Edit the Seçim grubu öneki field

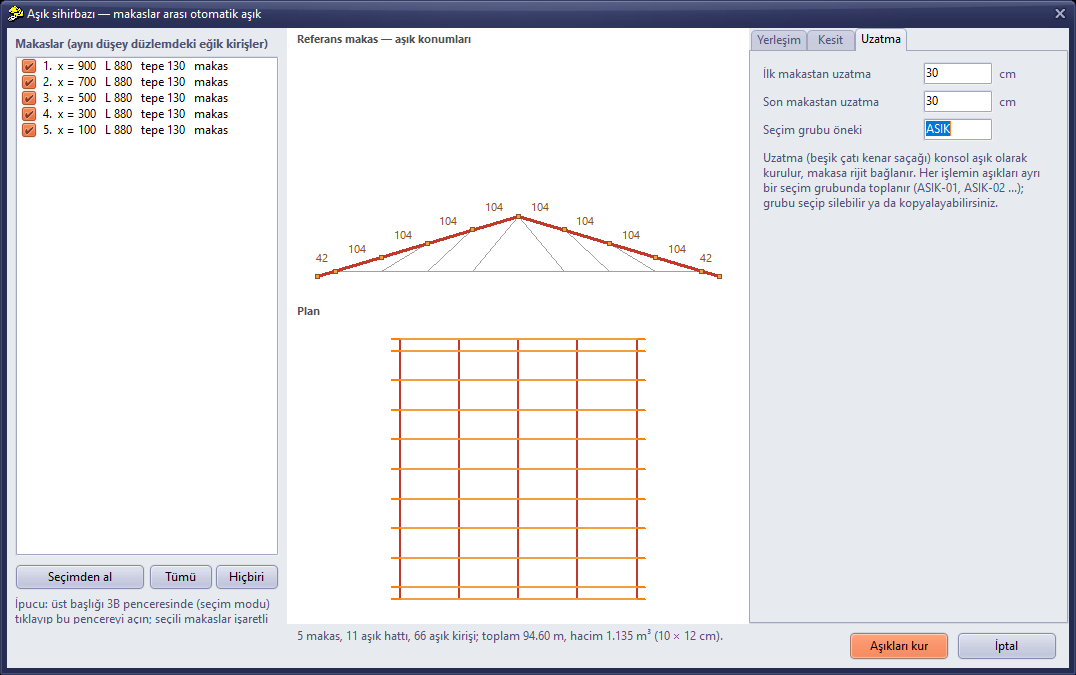point(957,130)
